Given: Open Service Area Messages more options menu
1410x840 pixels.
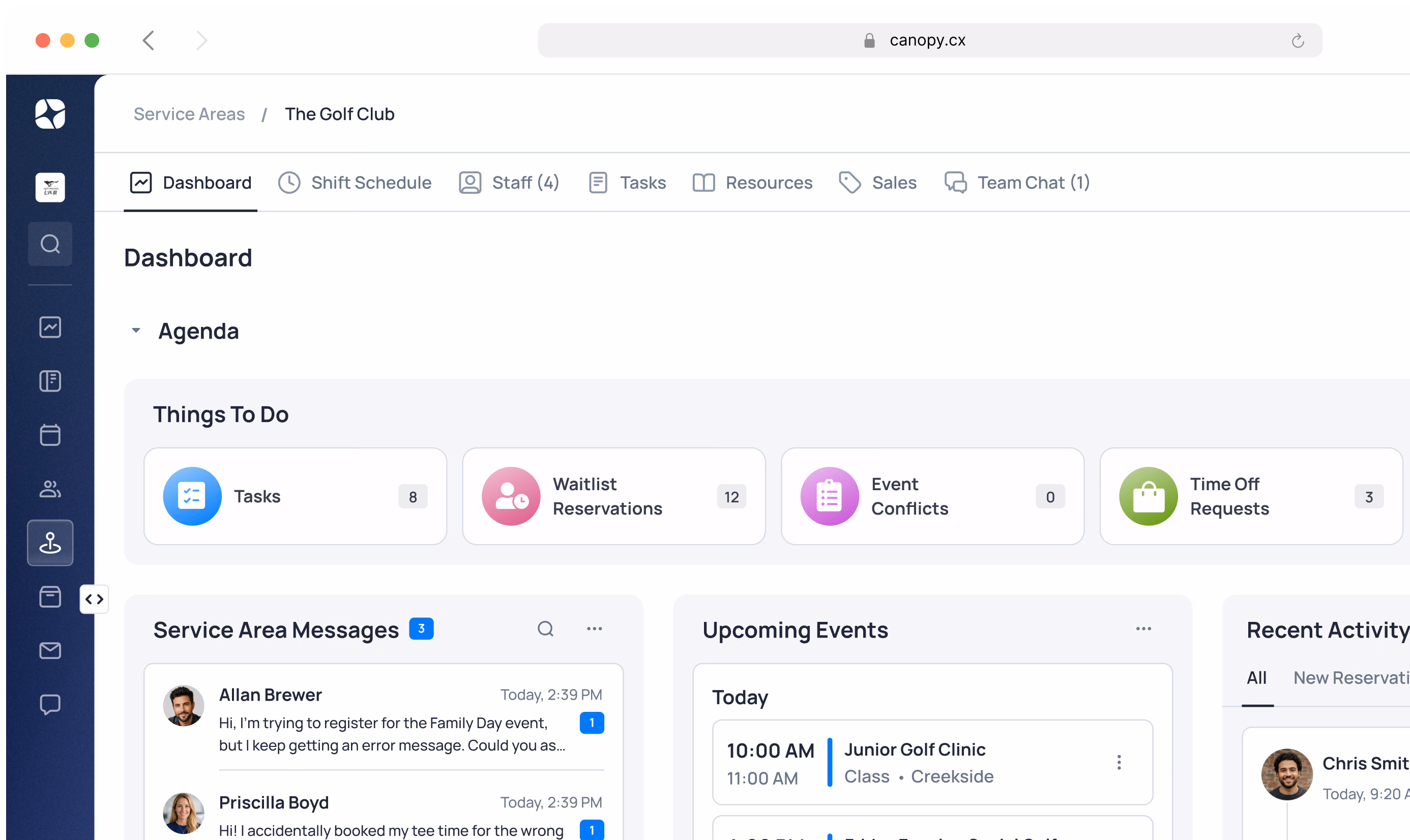Looking at the screenshot, I should (x=595, y=629).
